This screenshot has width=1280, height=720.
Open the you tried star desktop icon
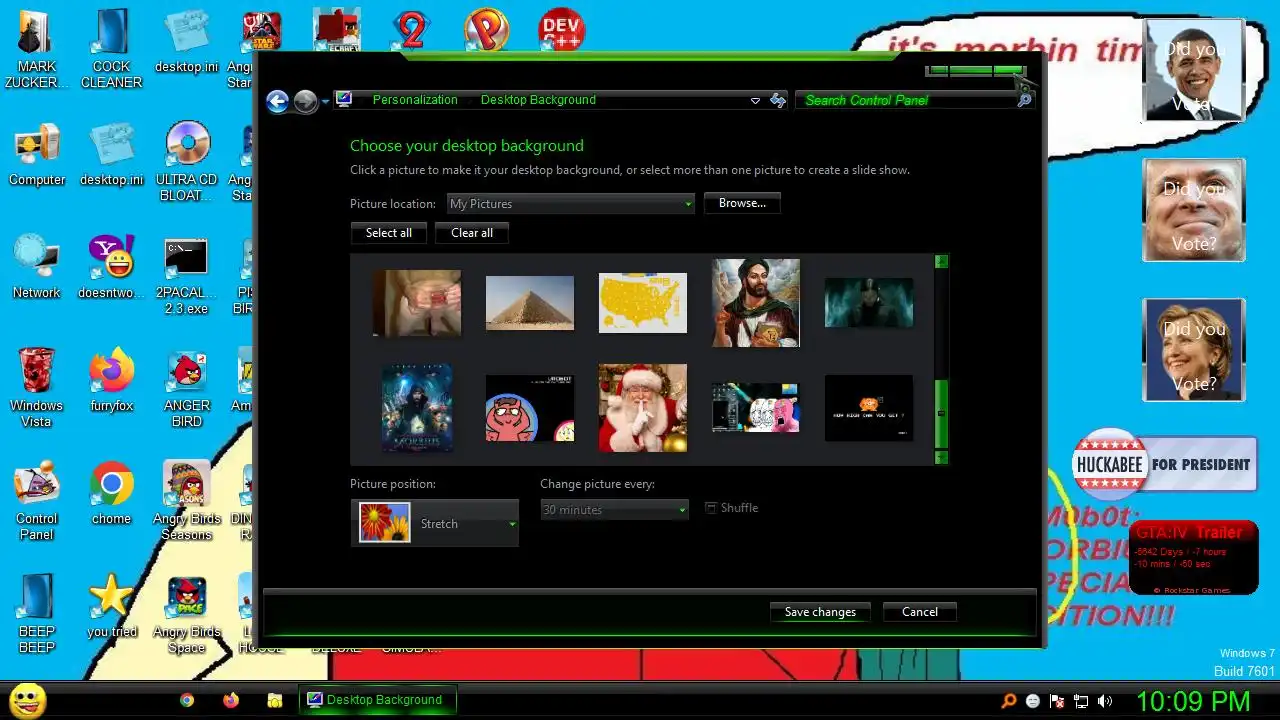[111, 606]
